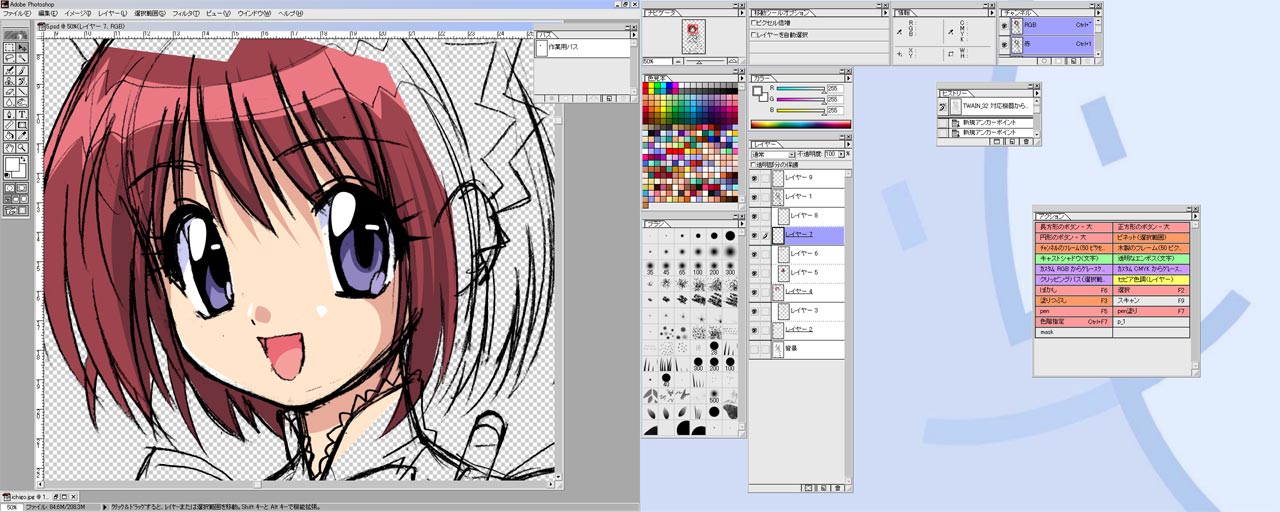Select the Pencil tool
Viewport: 1280px width, 512px height.
tap(22, 92)
